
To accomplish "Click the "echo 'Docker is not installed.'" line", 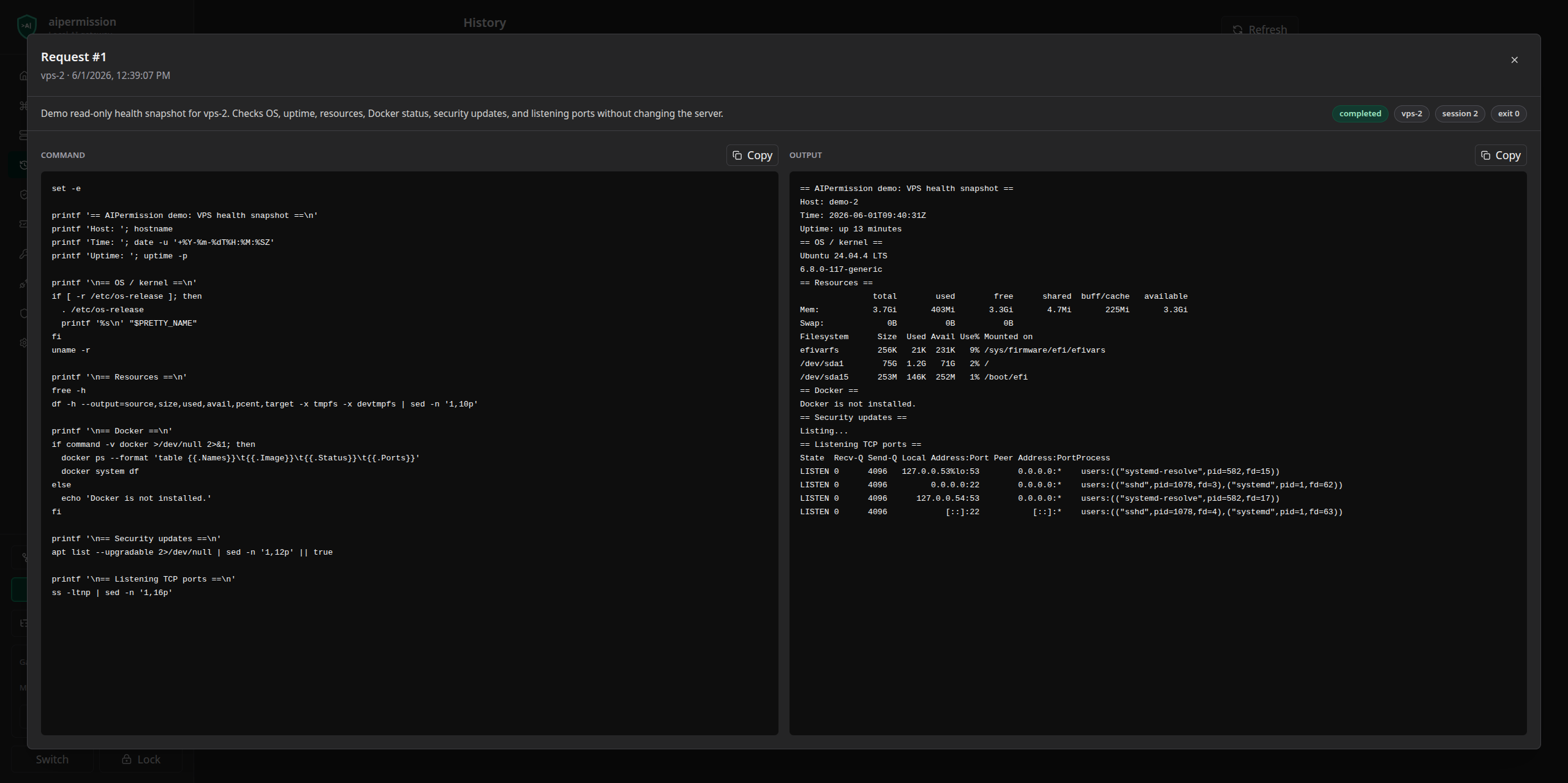I will pos(136,498).
